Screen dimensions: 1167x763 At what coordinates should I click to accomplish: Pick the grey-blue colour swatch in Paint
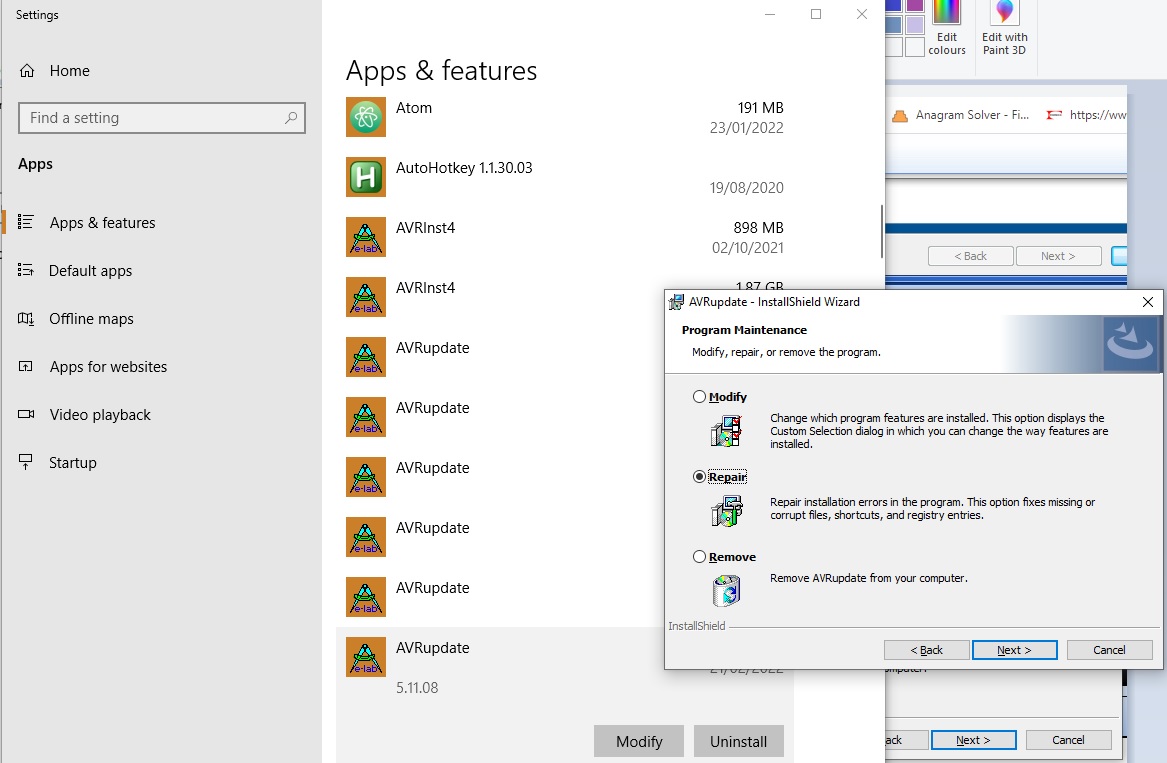click(894, 25)
